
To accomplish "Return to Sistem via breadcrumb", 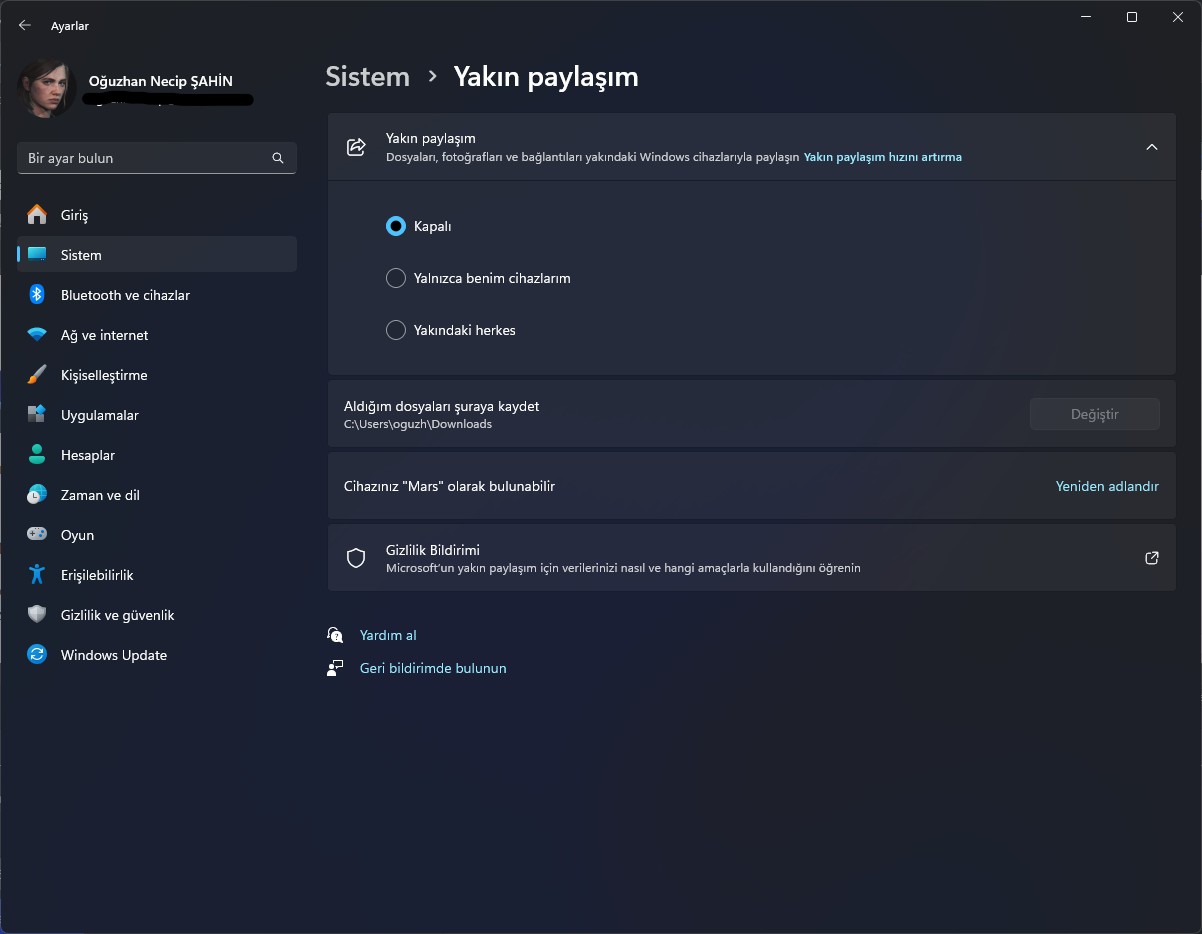I will click(367, 76).
